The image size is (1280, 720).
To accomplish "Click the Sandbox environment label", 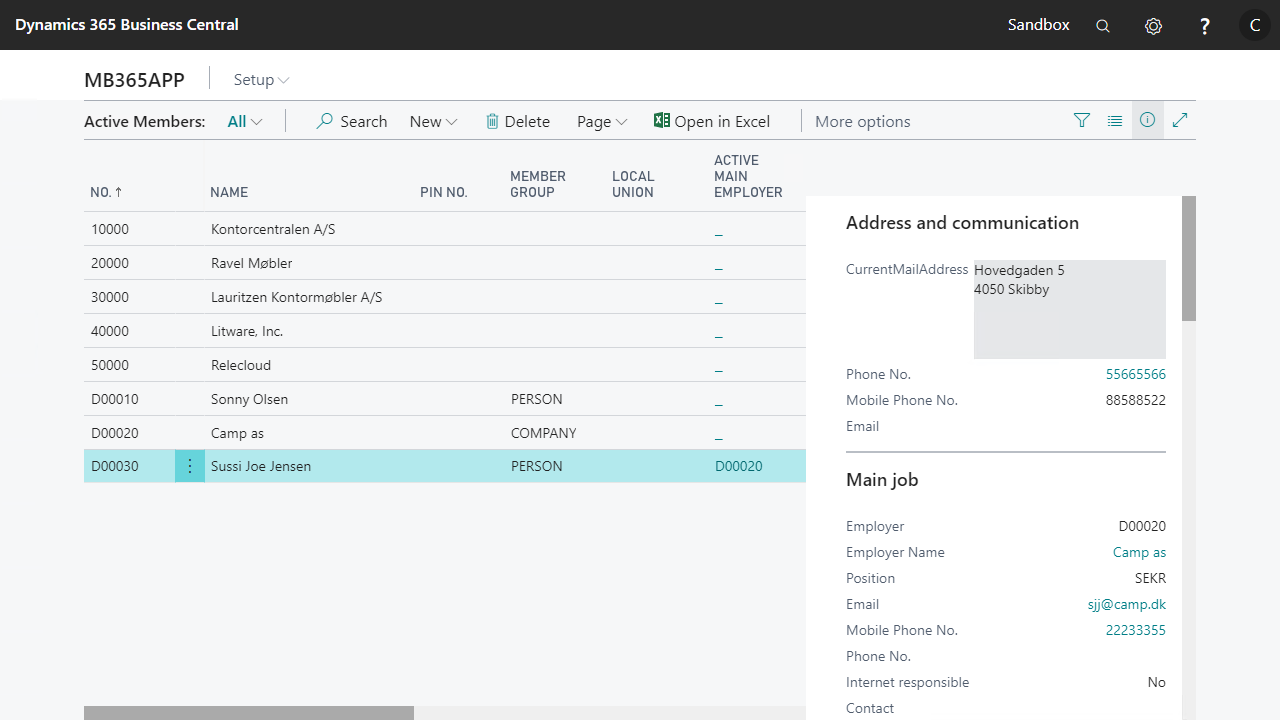I will 1038,25.
